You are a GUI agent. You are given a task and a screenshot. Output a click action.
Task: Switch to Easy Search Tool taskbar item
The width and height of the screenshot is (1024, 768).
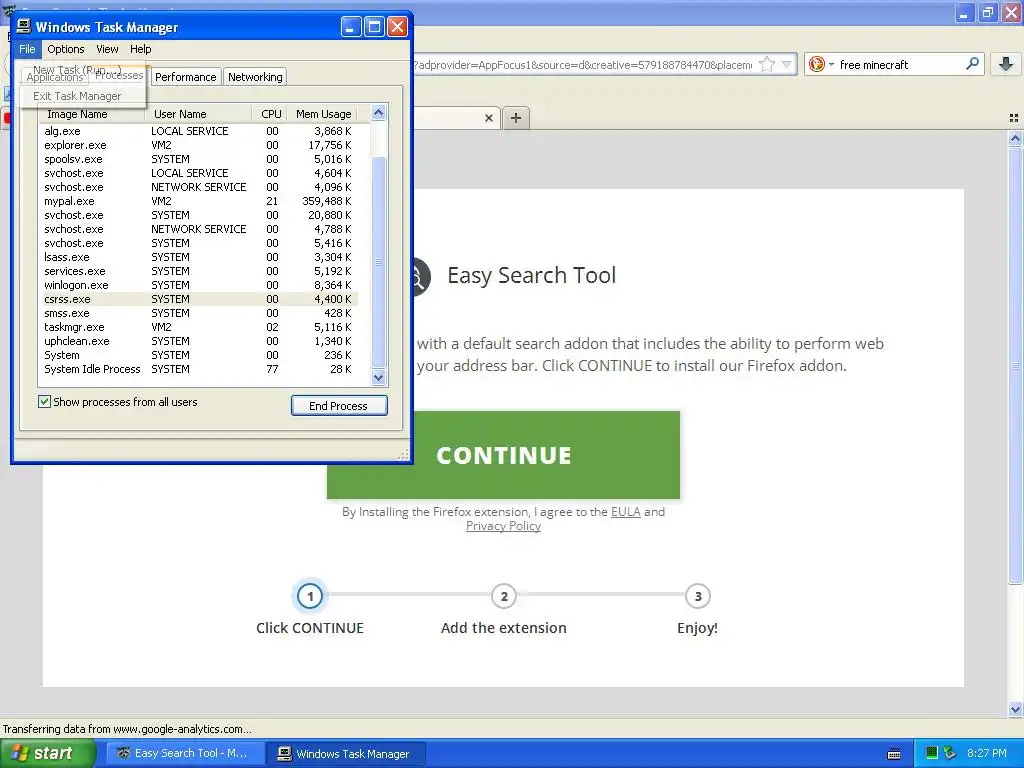pyautogui.click(x=185, y=753)
